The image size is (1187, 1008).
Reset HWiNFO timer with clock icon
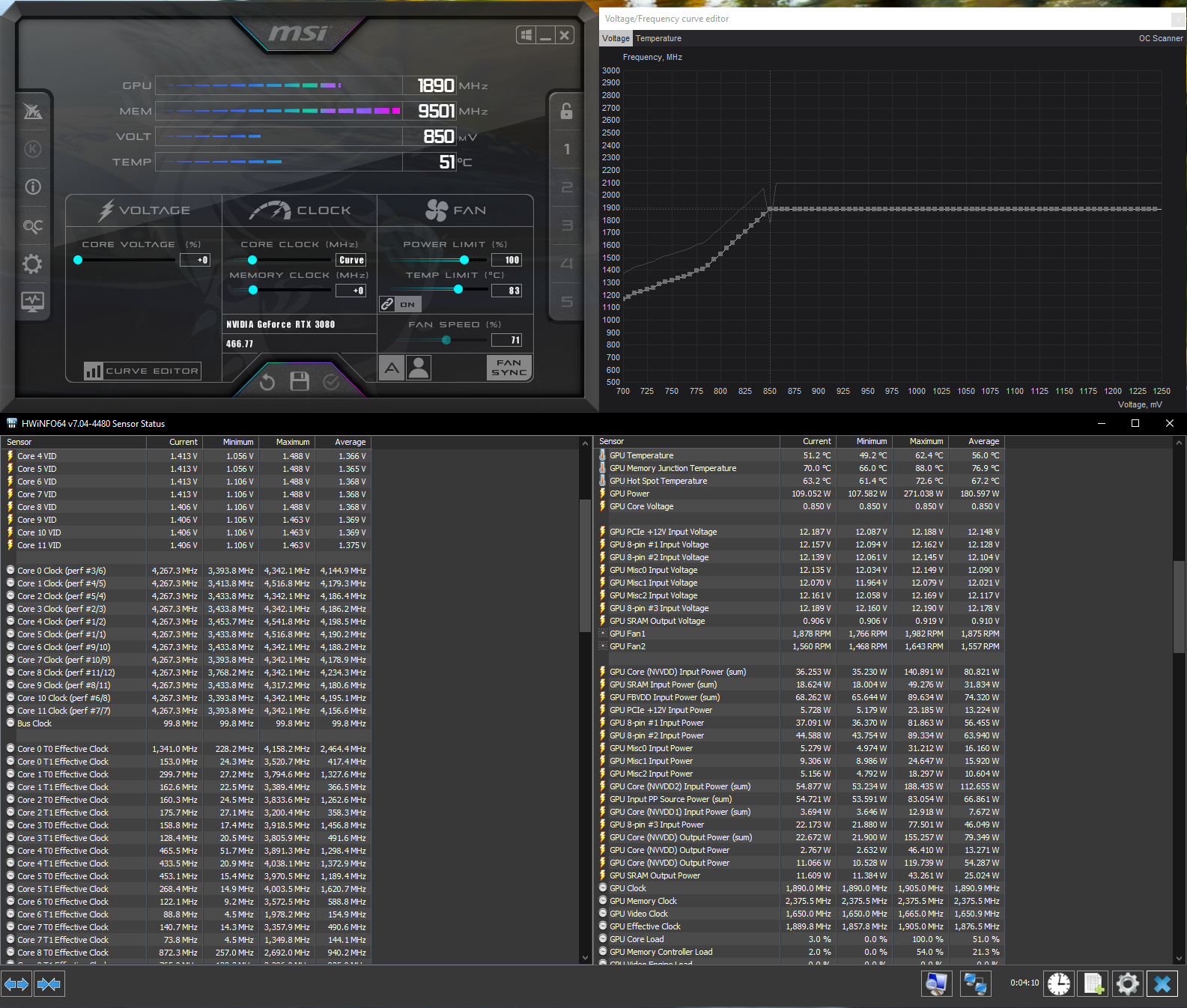[x=1059, y=984]
